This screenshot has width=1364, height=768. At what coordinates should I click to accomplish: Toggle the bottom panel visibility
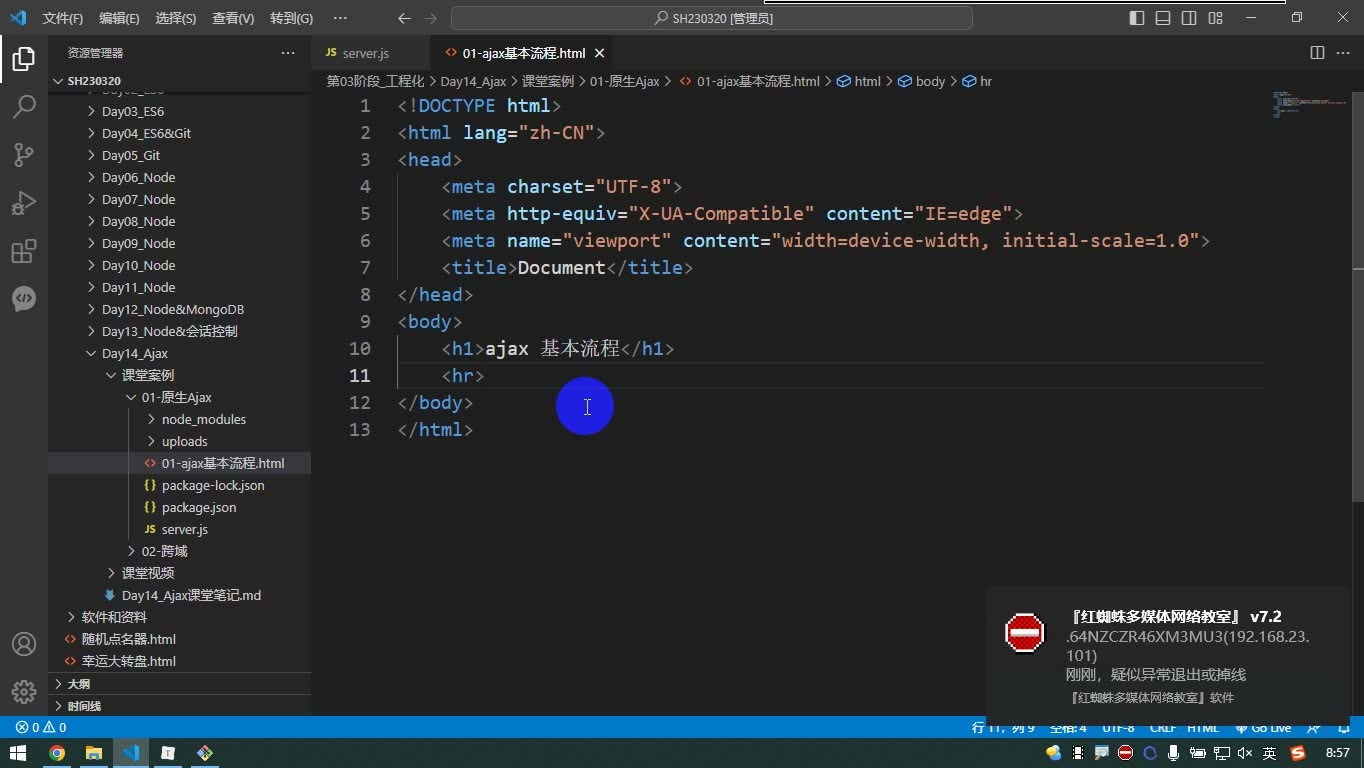tap(1163, 18)
